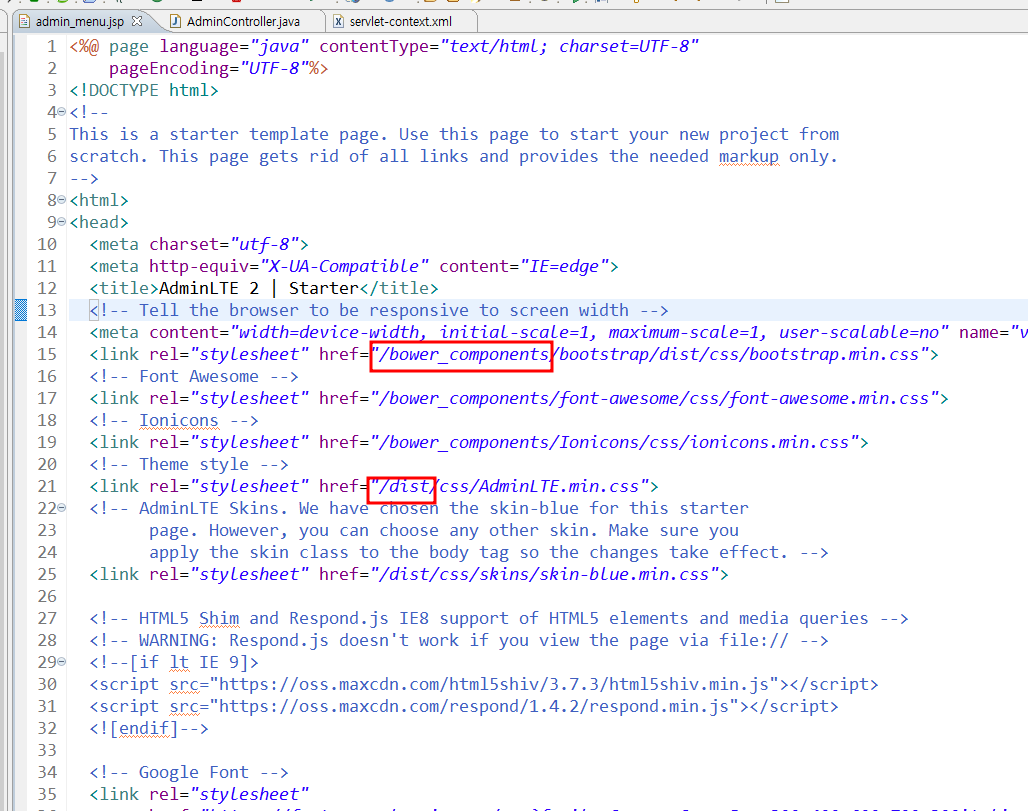Click the rel="stylesheet" attribute on line 35
Screen dimensions: 1028x811
pos(229,794)
